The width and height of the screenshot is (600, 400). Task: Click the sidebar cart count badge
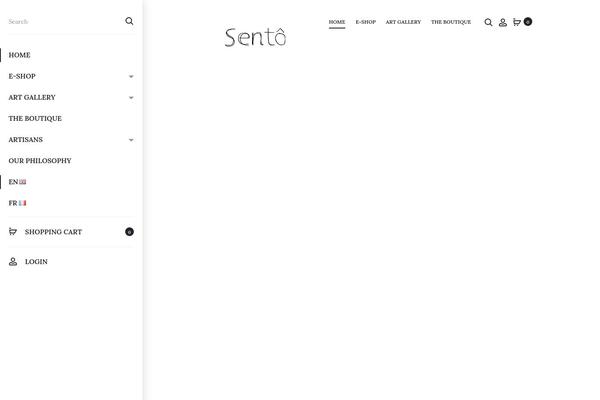click(x=129, y=232)
